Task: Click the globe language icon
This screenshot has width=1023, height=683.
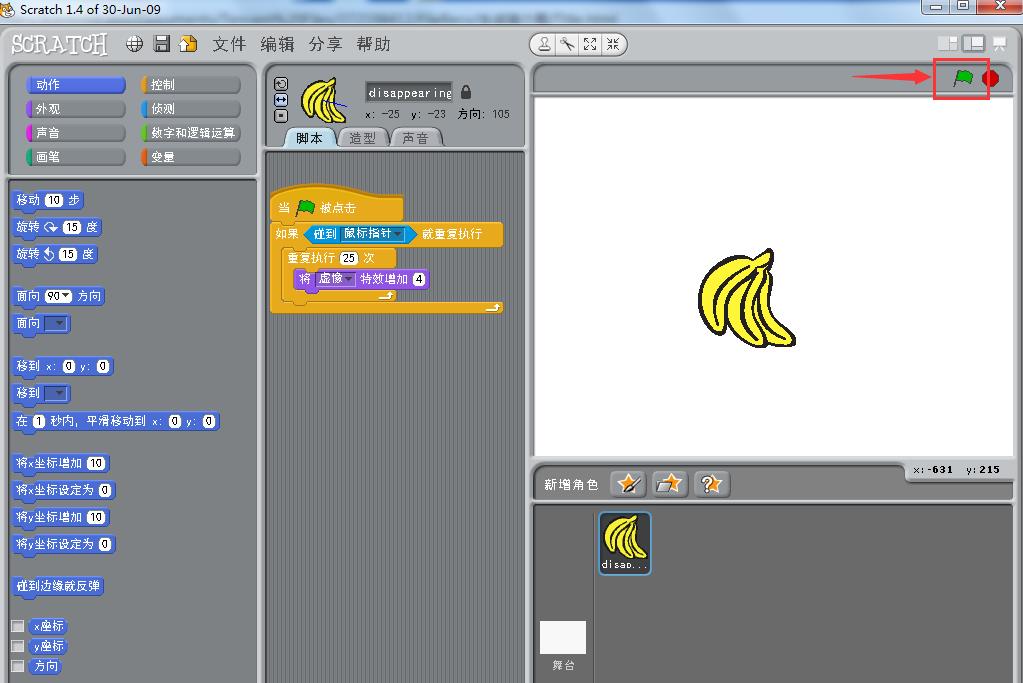Action: tap(134, 44)
